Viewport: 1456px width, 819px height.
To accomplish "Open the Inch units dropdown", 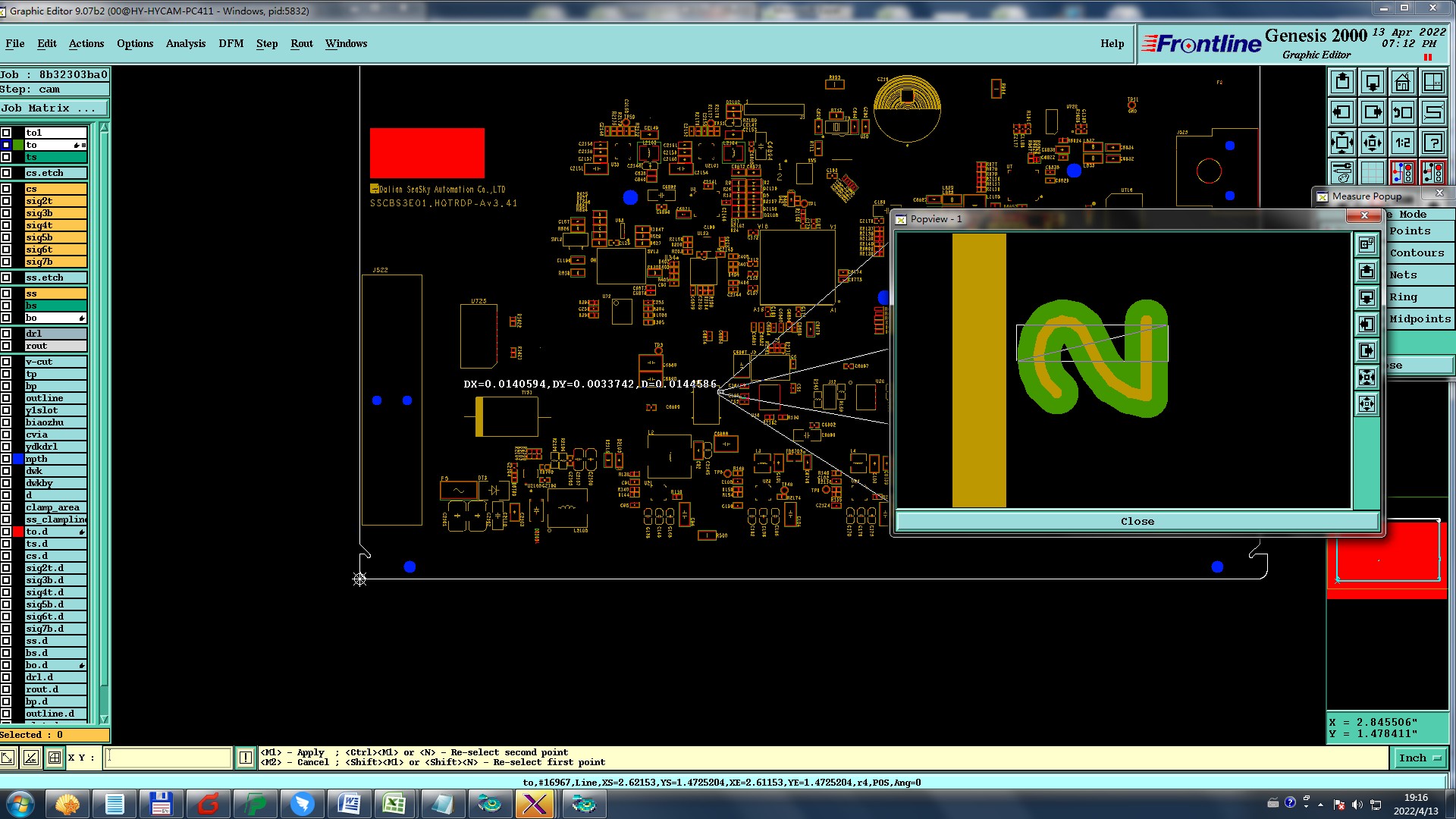I will pyautogui.click(x=1419, y=758).
